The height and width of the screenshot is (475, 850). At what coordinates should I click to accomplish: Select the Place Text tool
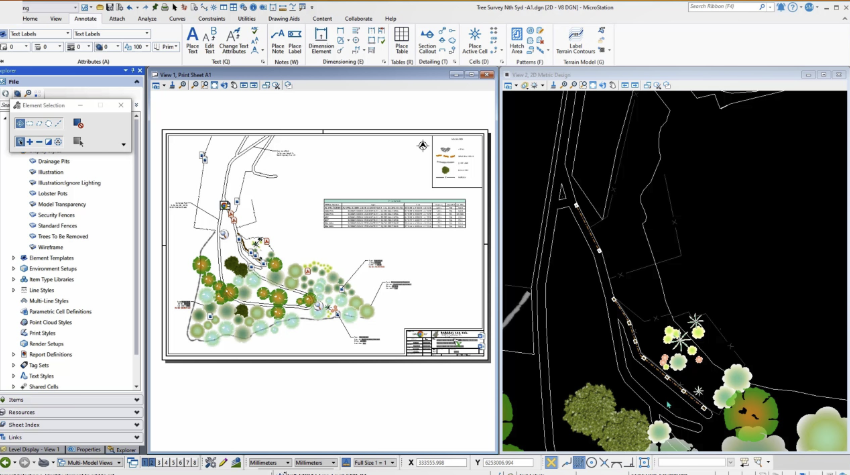(192, 40)
